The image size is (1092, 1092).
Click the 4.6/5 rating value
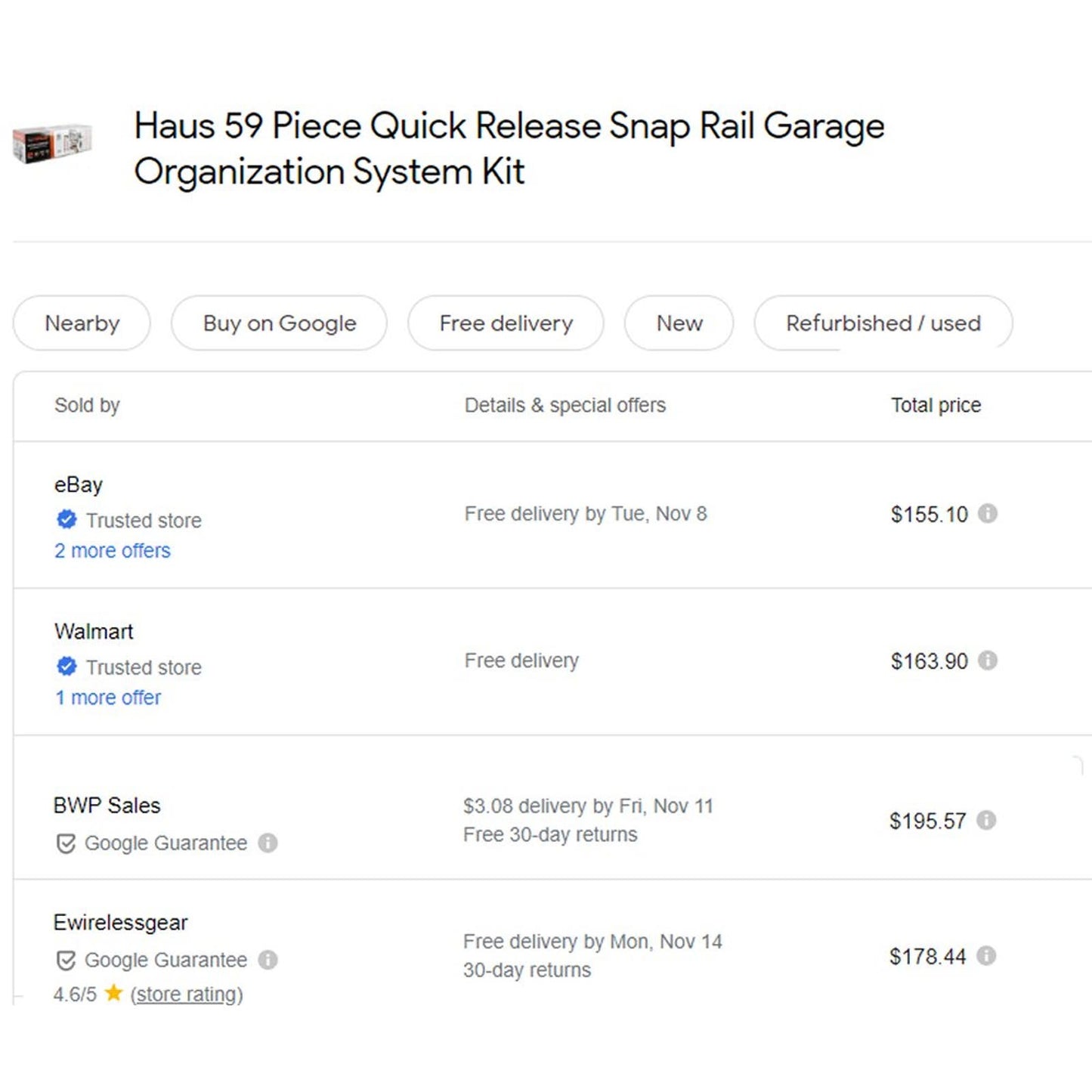pyautogui.click(x=75, y=995)
